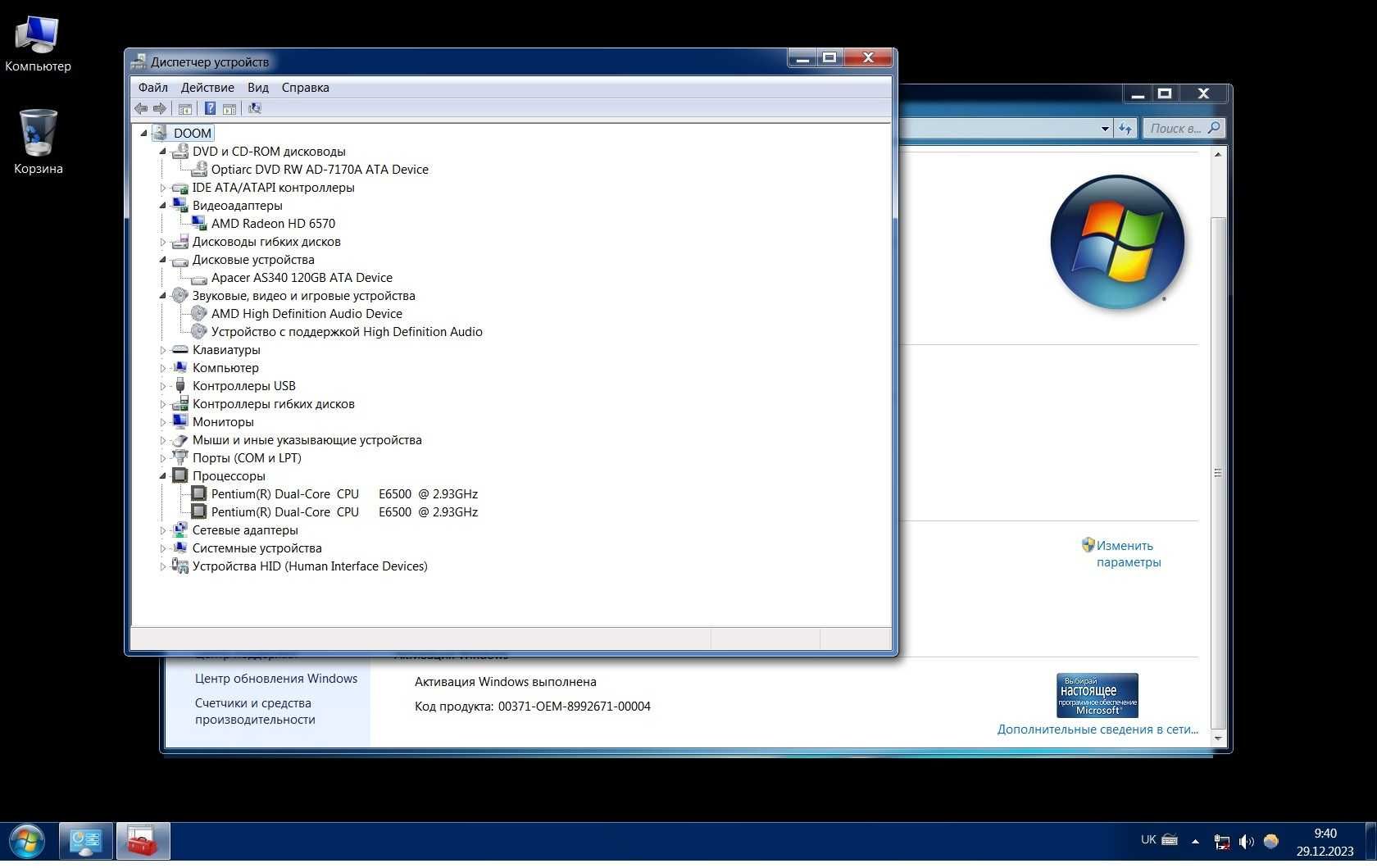The width and height of the screenshot is (1377, 868).
Task: Show or hide the console tree toolbar icon
Action: (x=185, y=108)
